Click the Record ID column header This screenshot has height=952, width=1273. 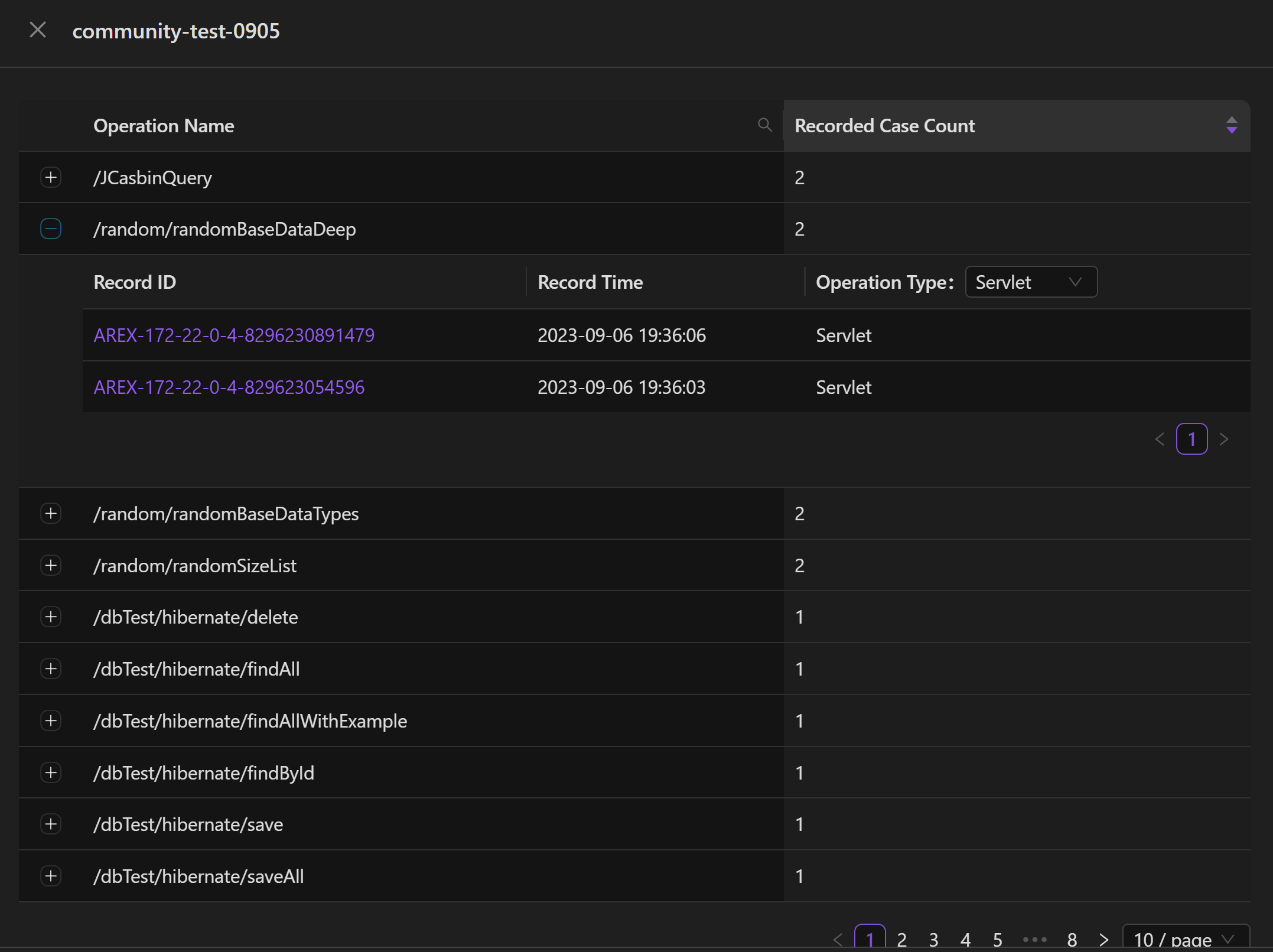click(135, 282)
